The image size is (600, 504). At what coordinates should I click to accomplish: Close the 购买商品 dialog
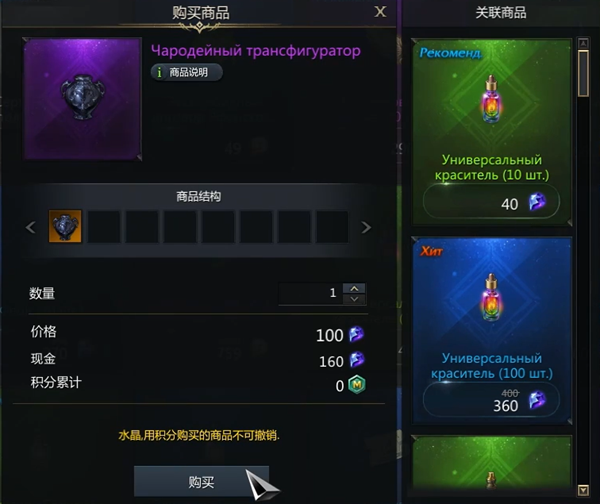point(380,11)
